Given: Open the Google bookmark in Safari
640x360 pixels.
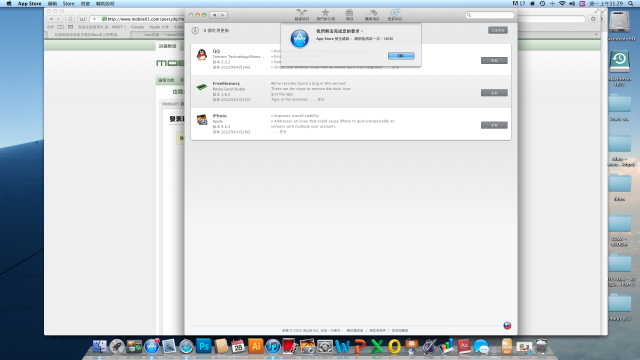Looking at the screenshot, I should [138, 27].
